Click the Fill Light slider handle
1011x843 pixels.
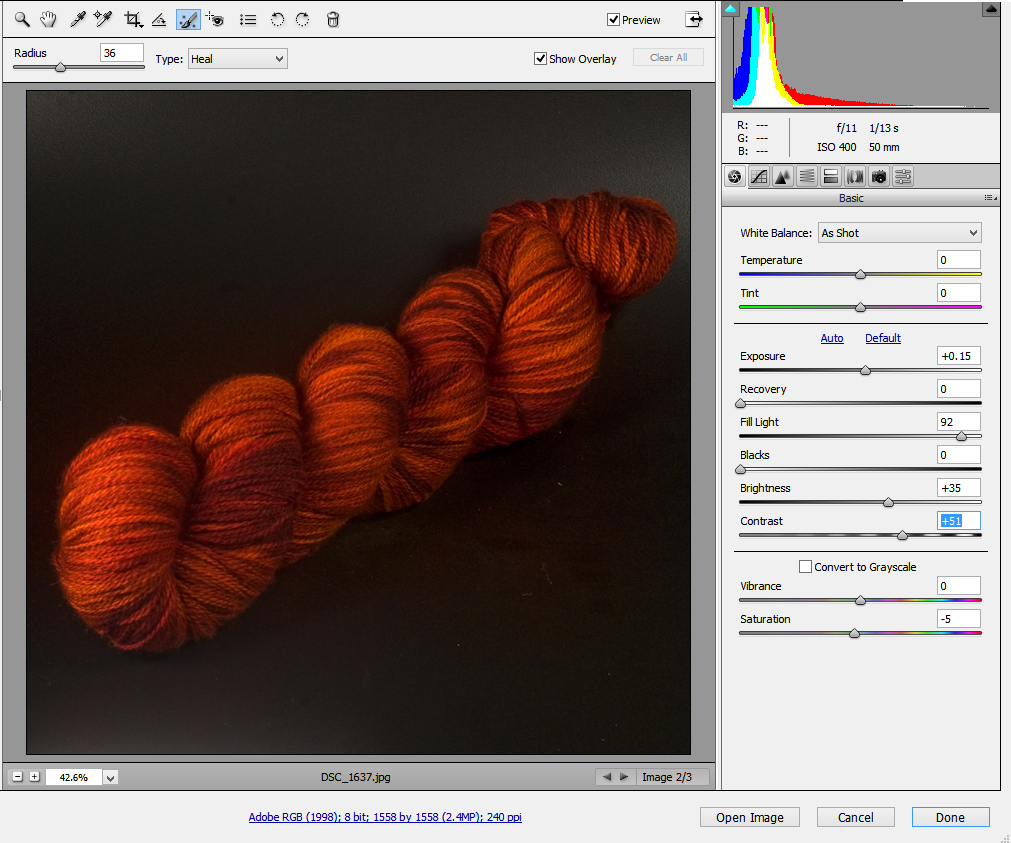point(961,436)
